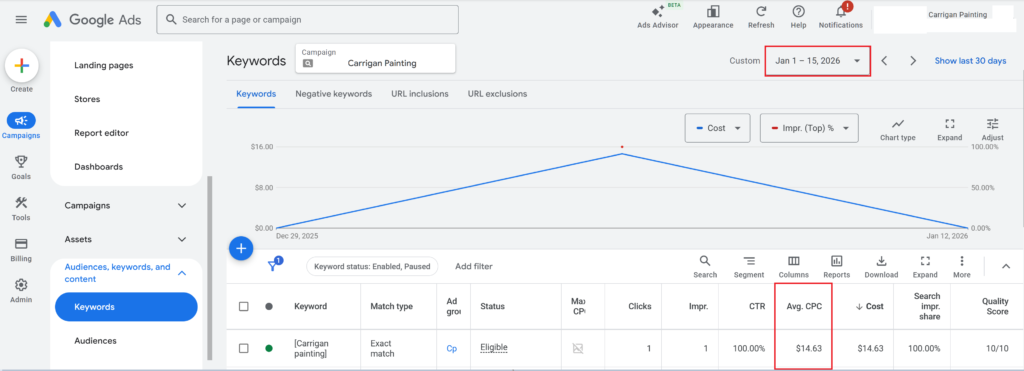Download the keywords table
The height and width of the screenshot is (371, 1024).
pyautogui.click(x=881, y=266)
